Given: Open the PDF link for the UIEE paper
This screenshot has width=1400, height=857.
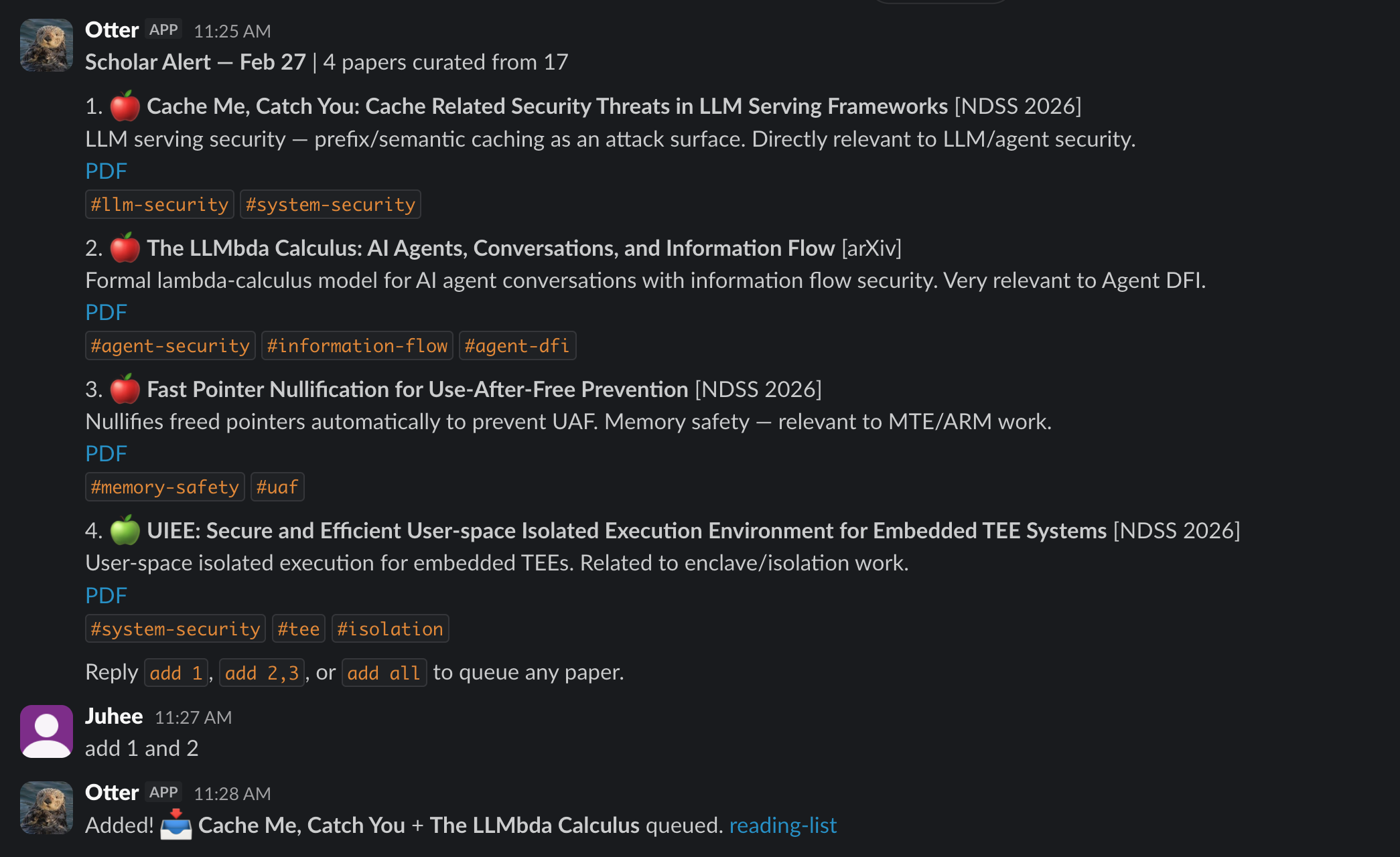Looking at the screenshot, I should (x=106, y=596).
